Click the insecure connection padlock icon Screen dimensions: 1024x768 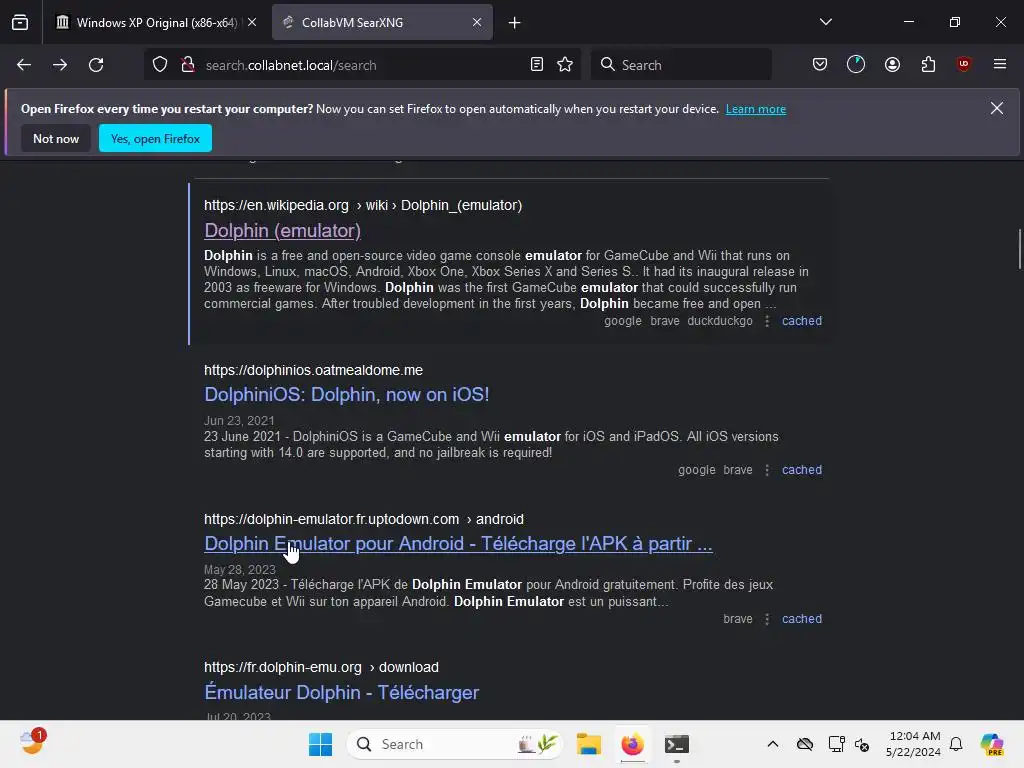[x=188, y=65]
